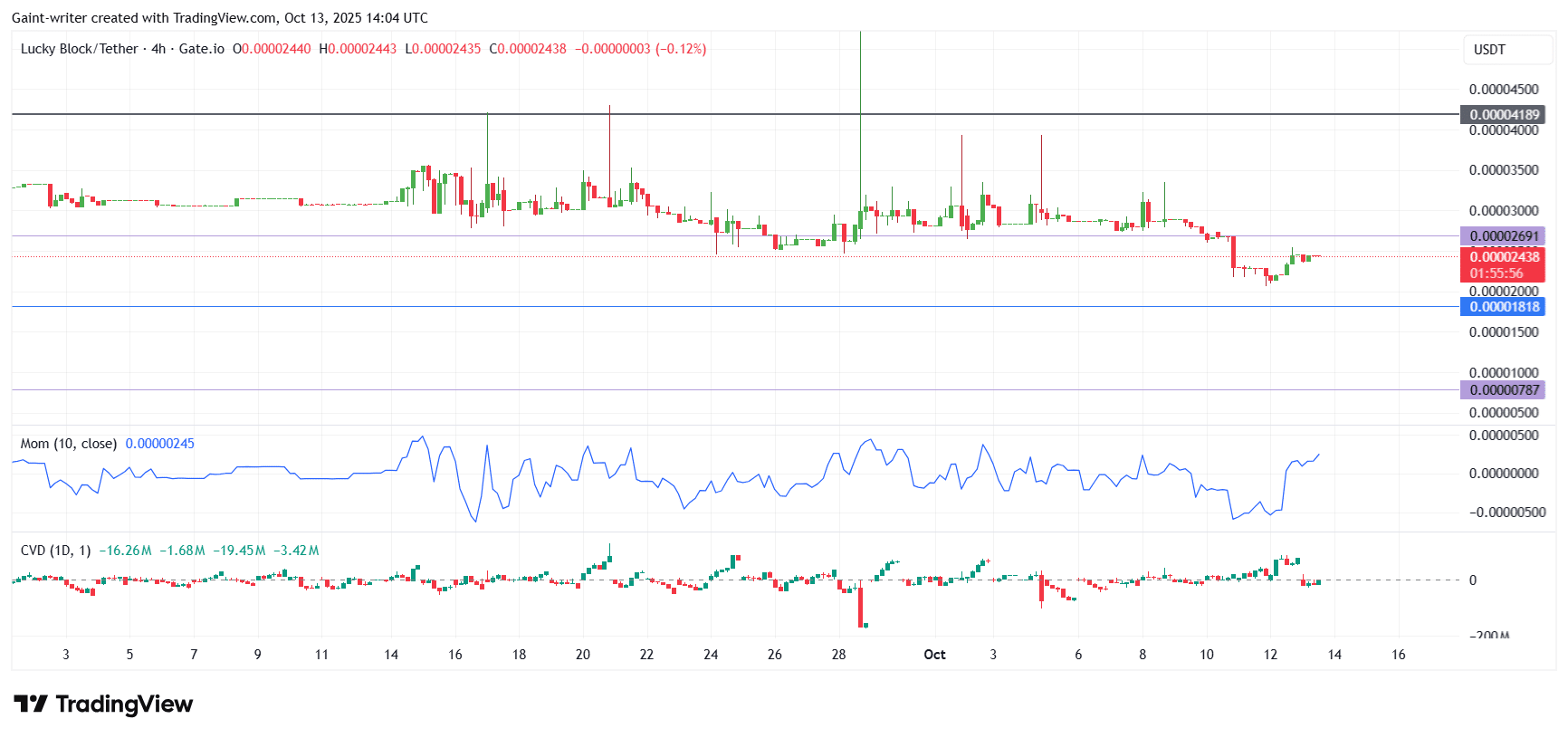The image size is (1568, 738).
Task: Click the candle countdown timer 01:55:56
Action: [1496, 273]
